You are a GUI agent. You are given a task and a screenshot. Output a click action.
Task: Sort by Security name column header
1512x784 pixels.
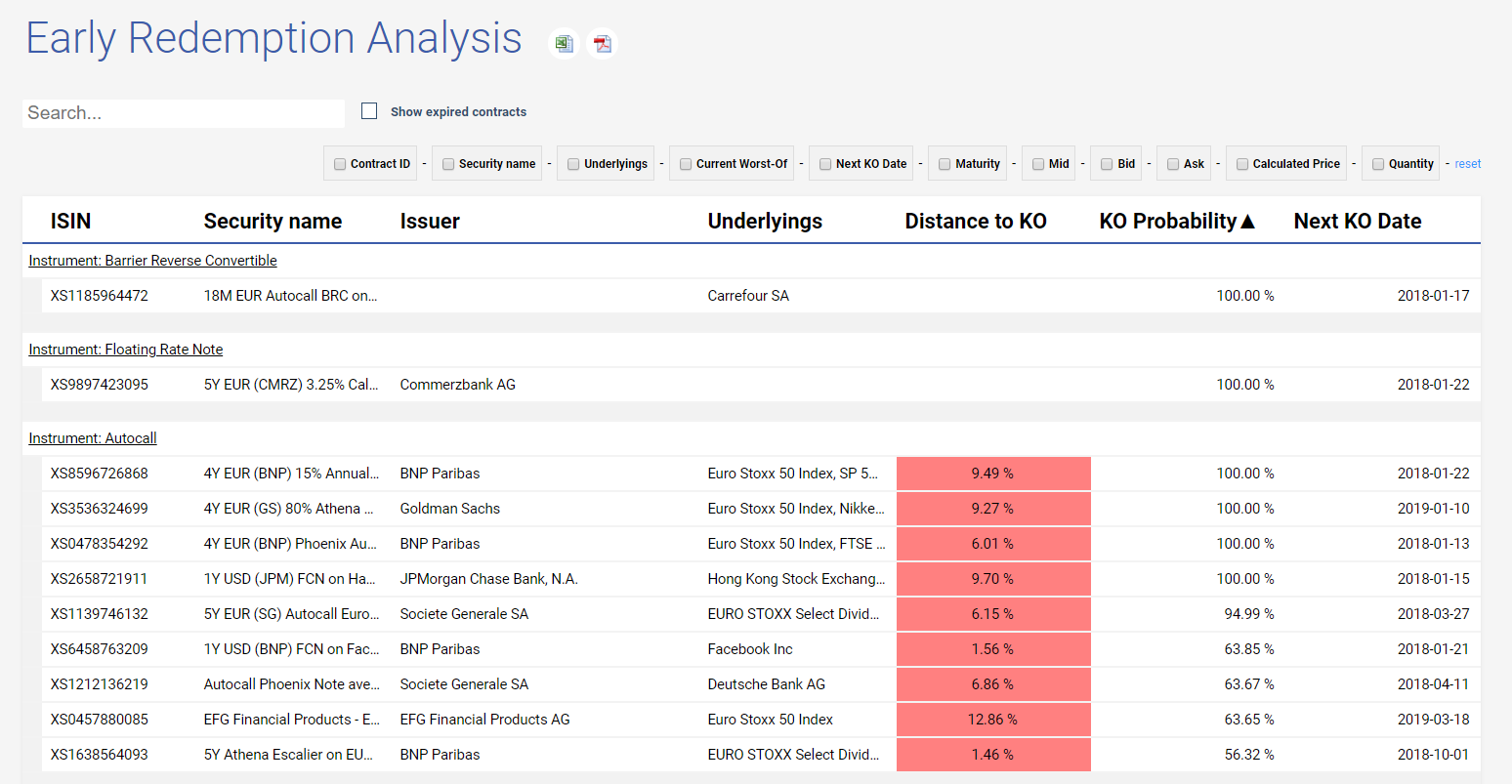[x=273, y=222]
